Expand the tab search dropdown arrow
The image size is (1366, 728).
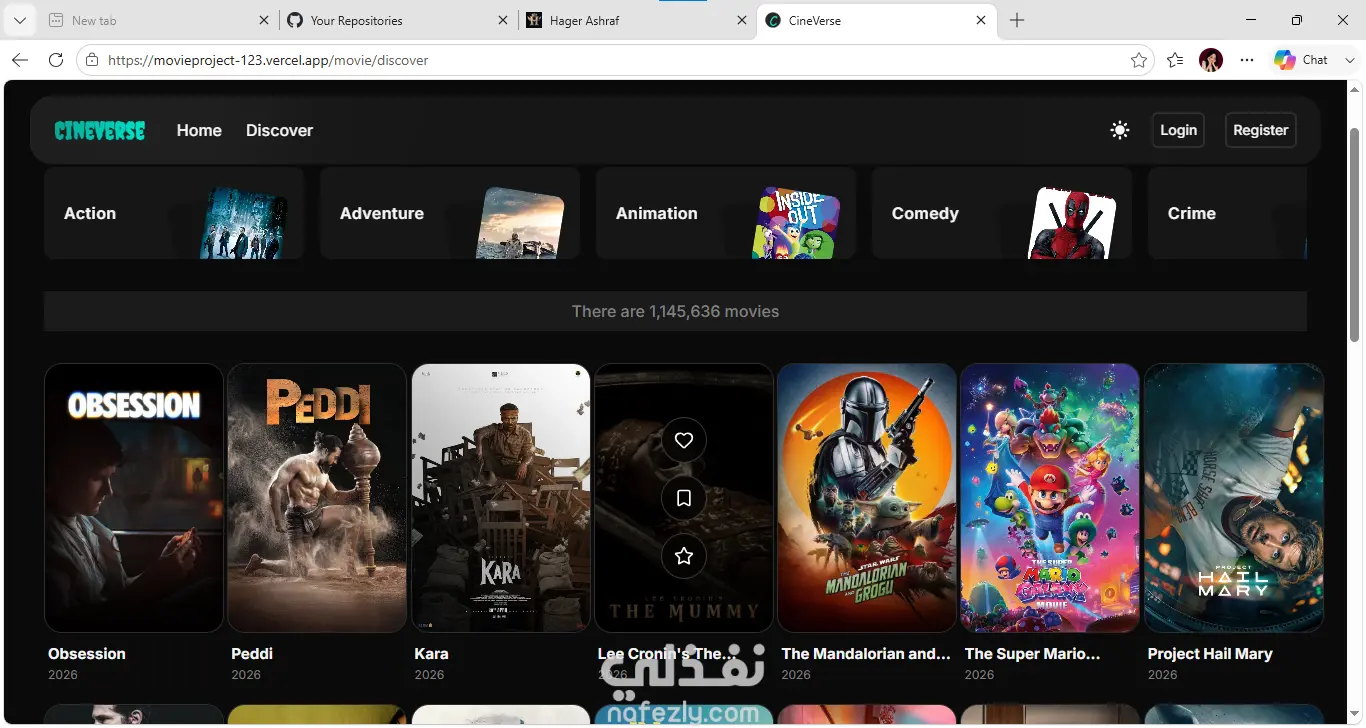pos(19,20)
